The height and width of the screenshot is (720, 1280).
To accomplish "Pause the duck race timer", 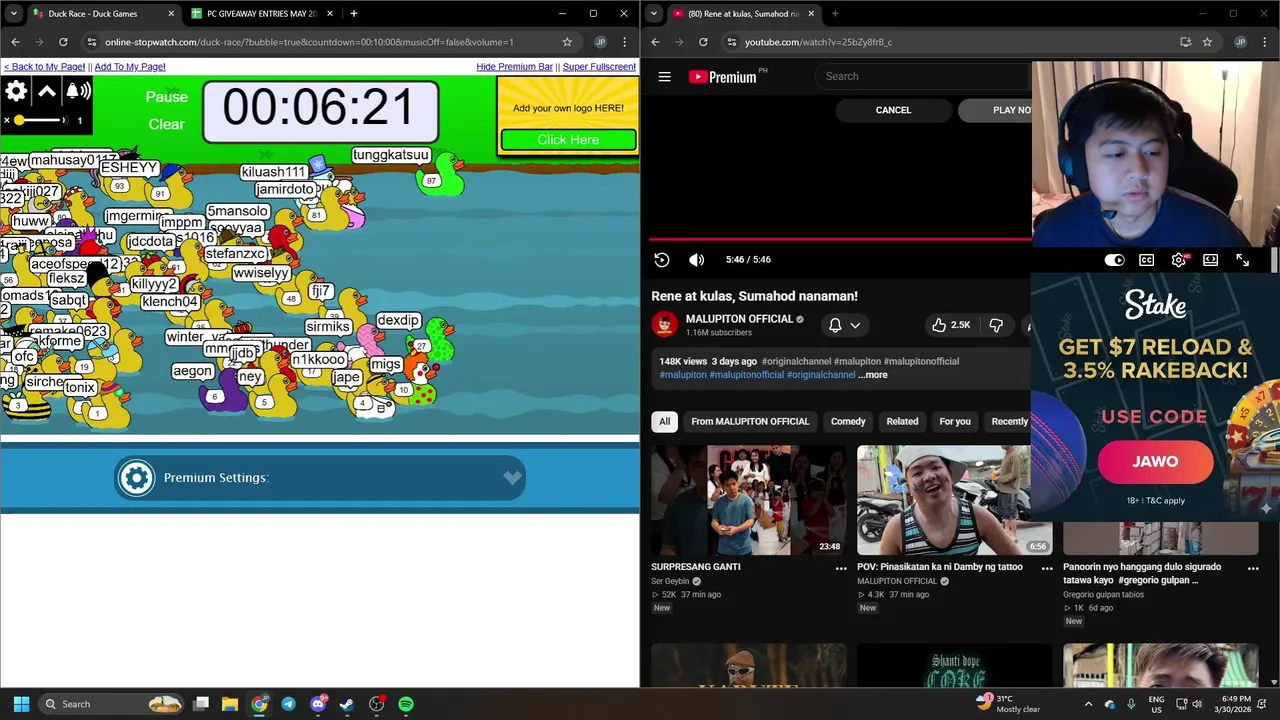I will (x=166, y=97).
